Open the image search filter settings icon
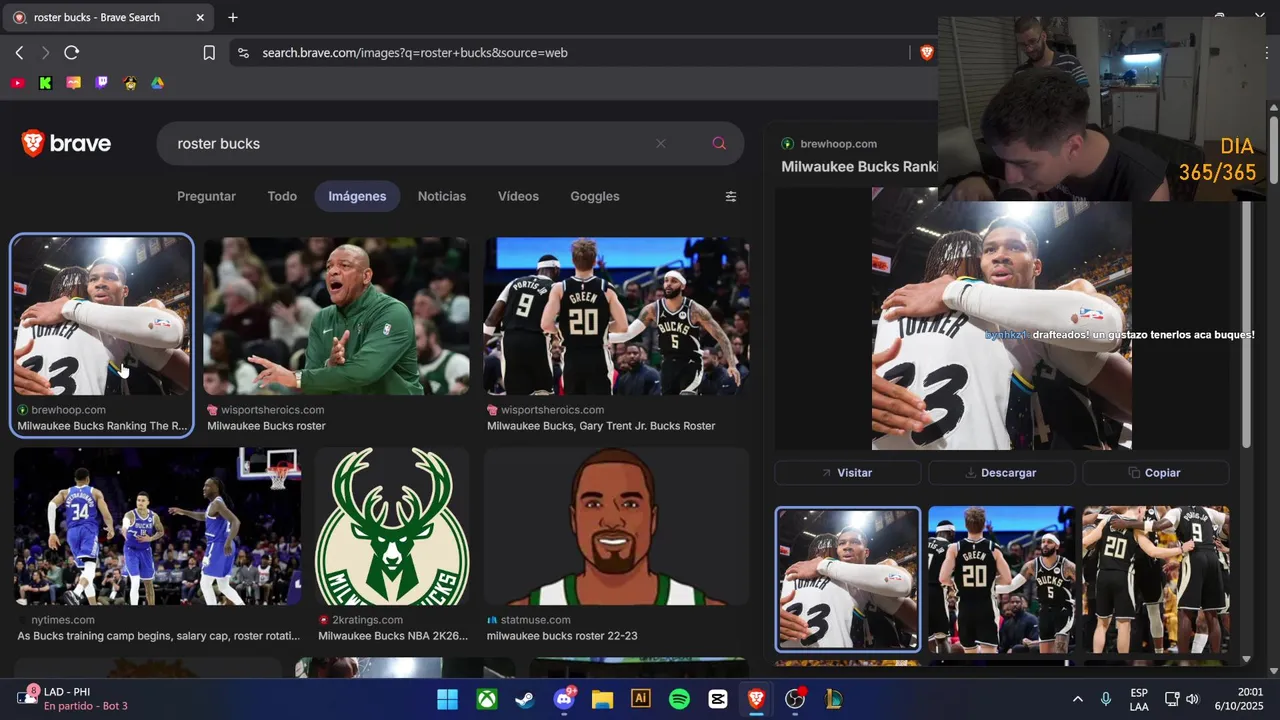The width and height of the screenshot is (1280, 720). pyautogui.click(x=731, y=197)
